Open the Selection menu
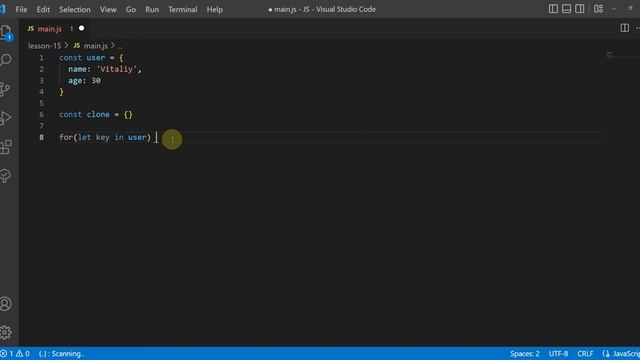Screen dimensions: 640x360 point(75,9)
